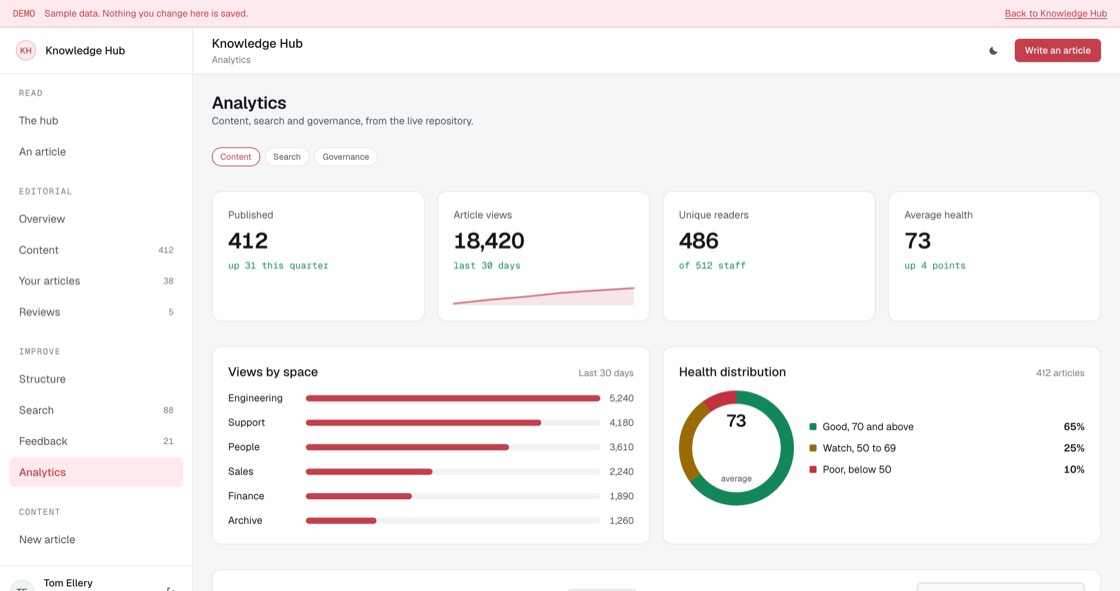Click the Views by space heading
Screen dimensions: 1120x591
coord(273,372)
